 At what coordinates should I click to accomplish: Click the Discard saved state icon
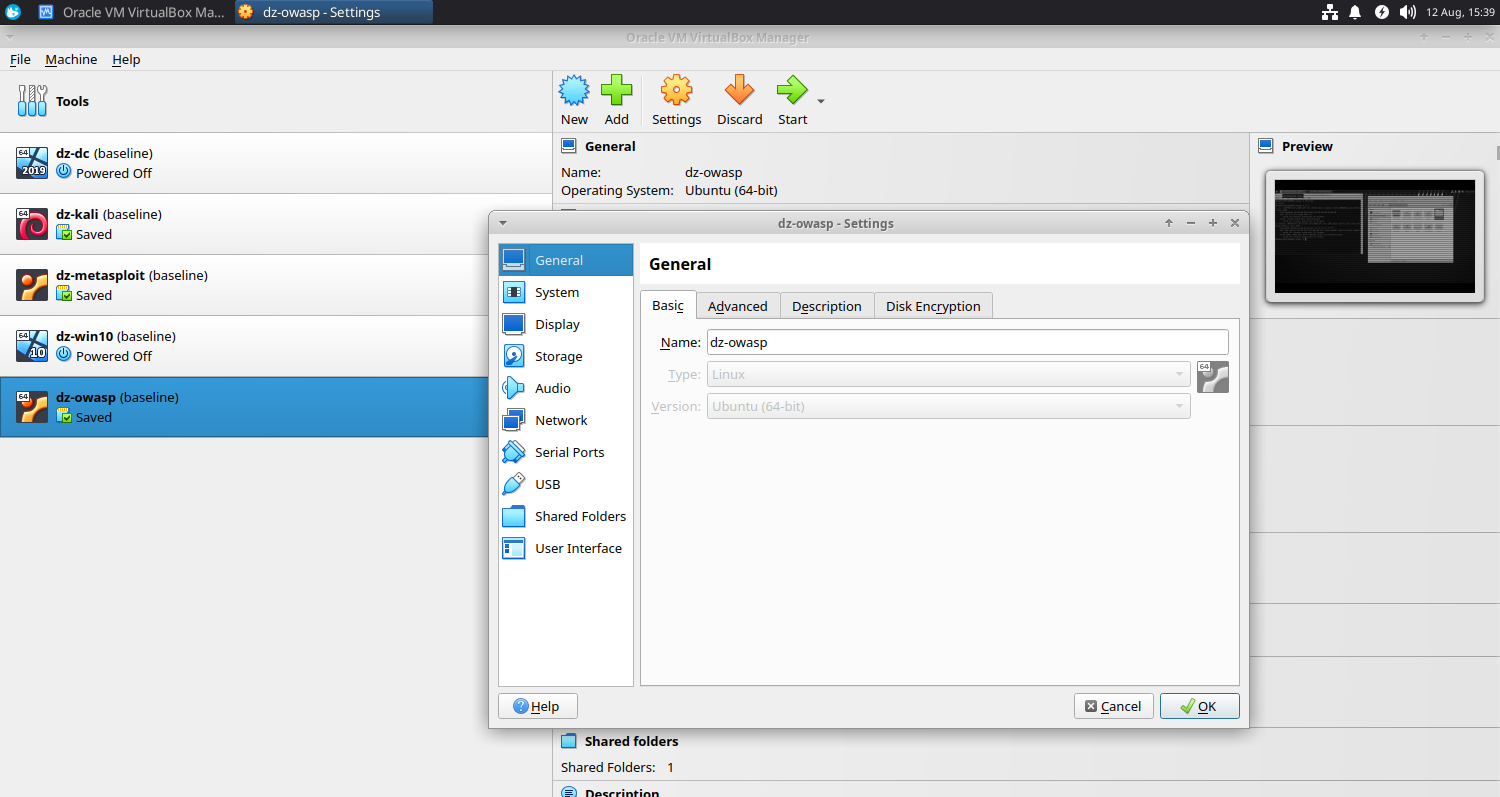(x=739, y=91)
